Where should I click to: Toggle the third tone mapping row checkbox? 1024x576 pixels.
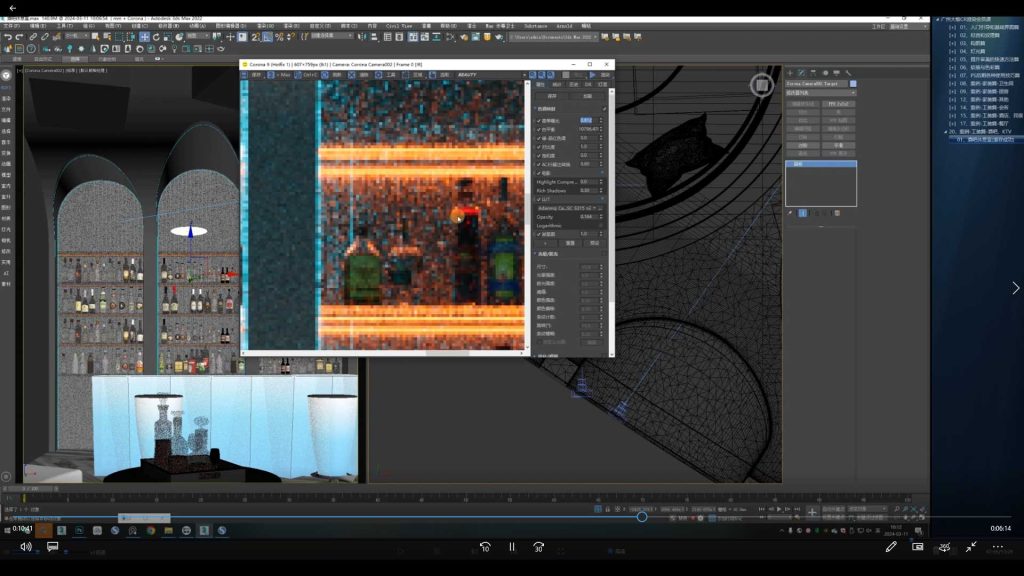[x=539, y=138]
